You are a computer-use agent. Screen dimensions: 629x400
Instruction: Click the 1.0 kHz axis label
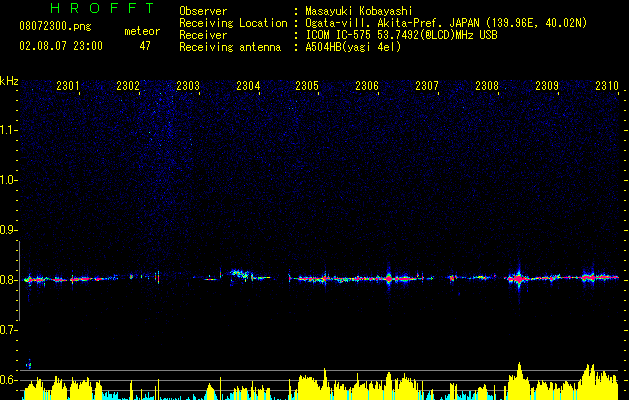(x=8, y=180)
